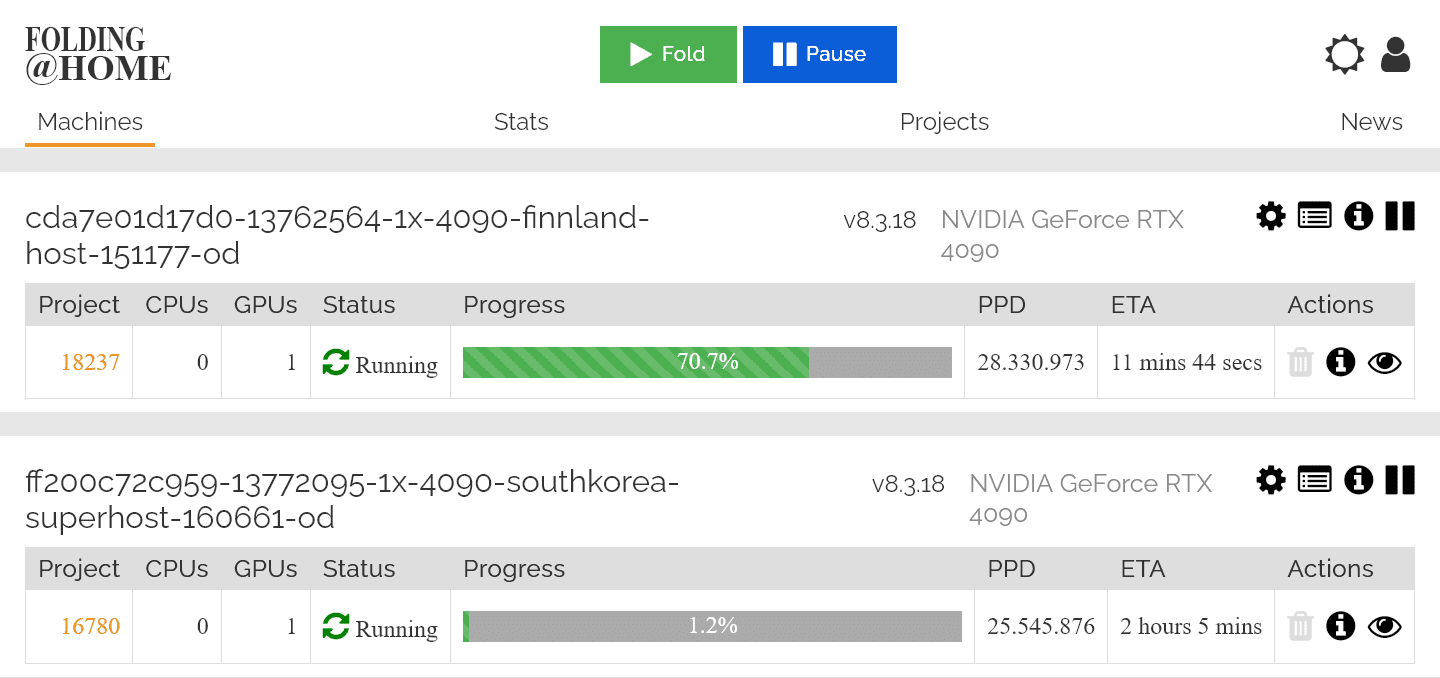Open the visualization eye for project 16780
This screenshot has height=678, width=1440.
(1384, 626)
